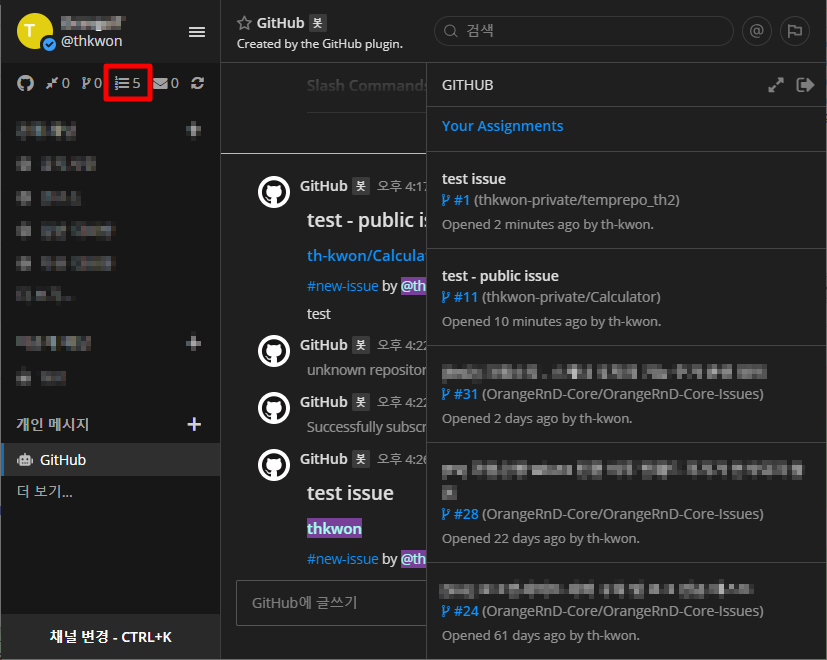Open th-kwon/Calculator repository link in post

[x=366, y=256]
